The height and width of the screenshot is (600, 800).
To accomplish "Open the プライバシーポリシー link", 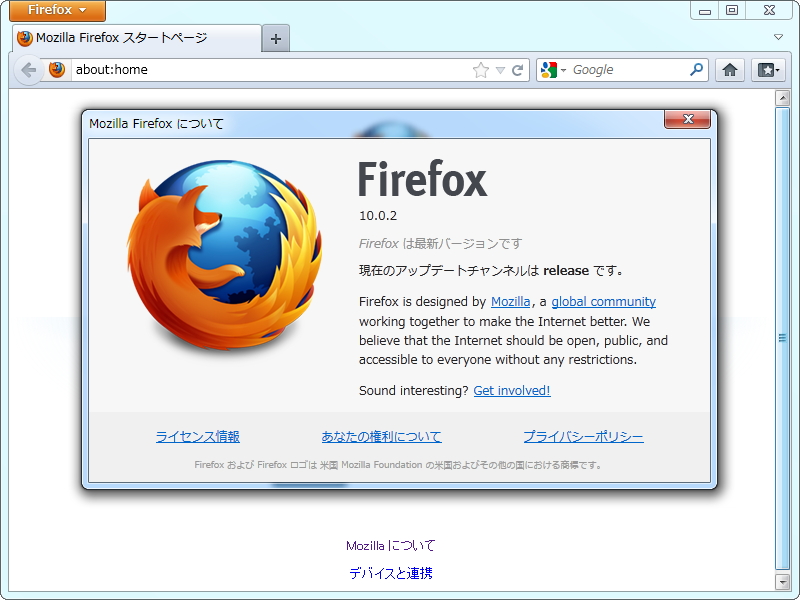I will pos(583,435).
